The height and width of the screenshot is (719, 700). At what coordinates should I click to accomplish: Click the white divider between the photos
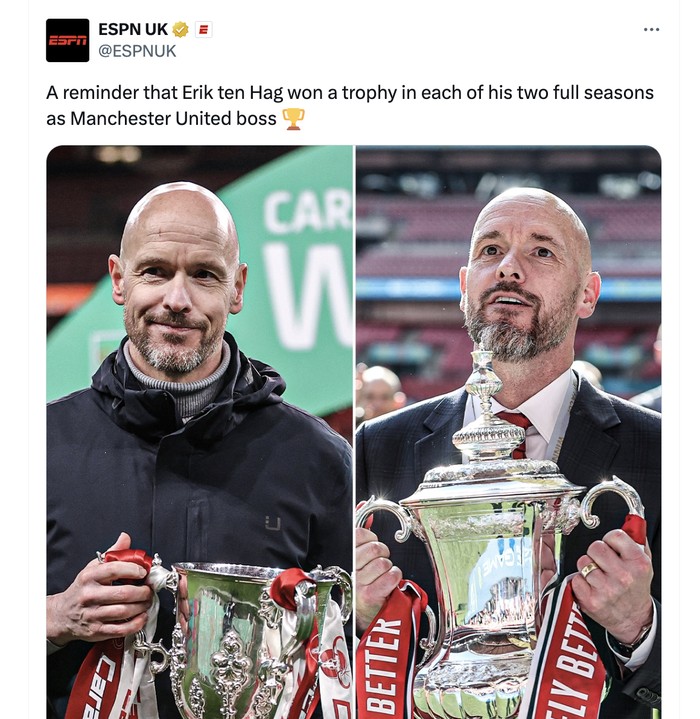355,432
